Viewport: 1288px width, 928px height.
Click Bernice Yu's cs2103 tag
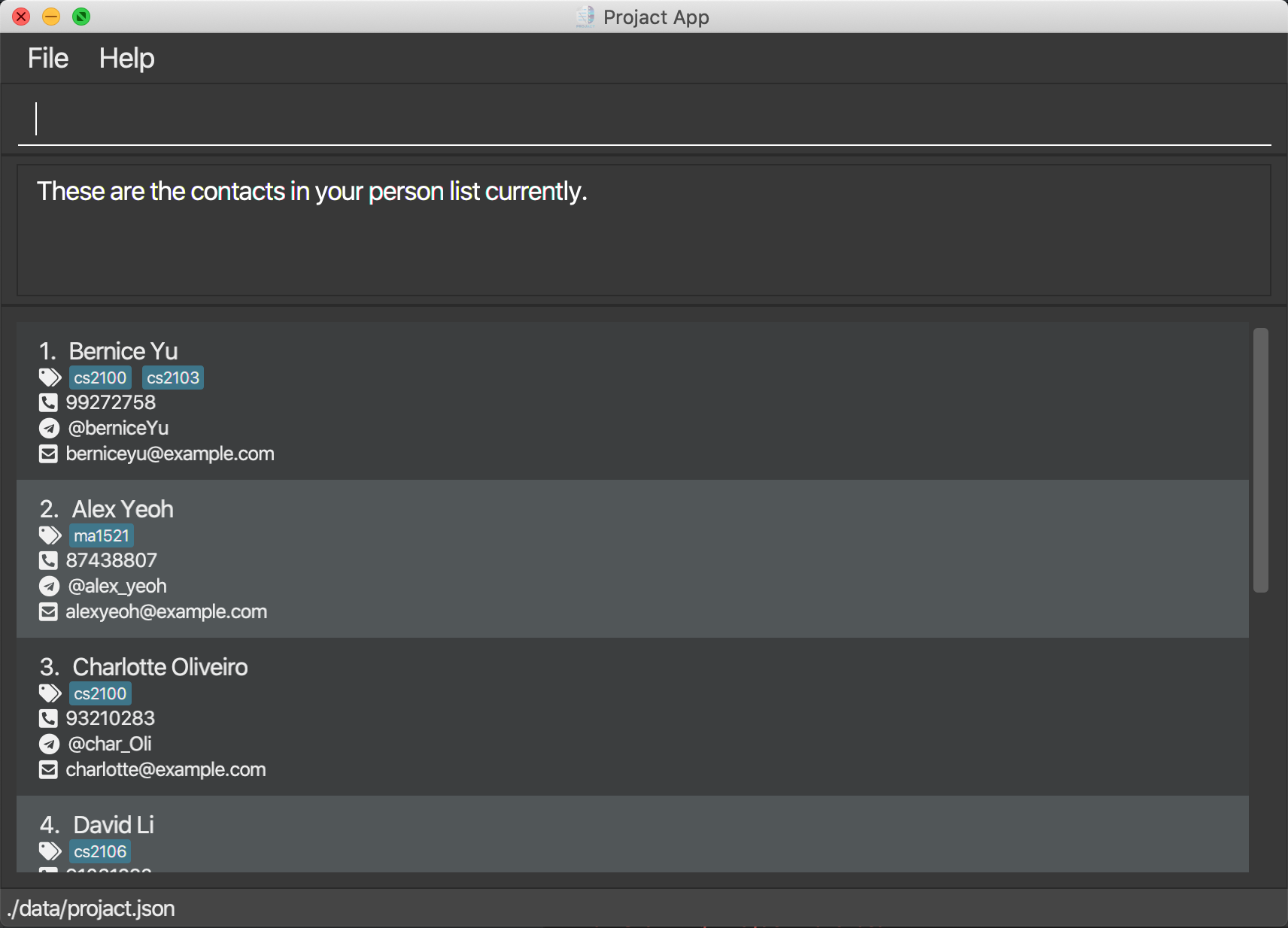point(173,378)
